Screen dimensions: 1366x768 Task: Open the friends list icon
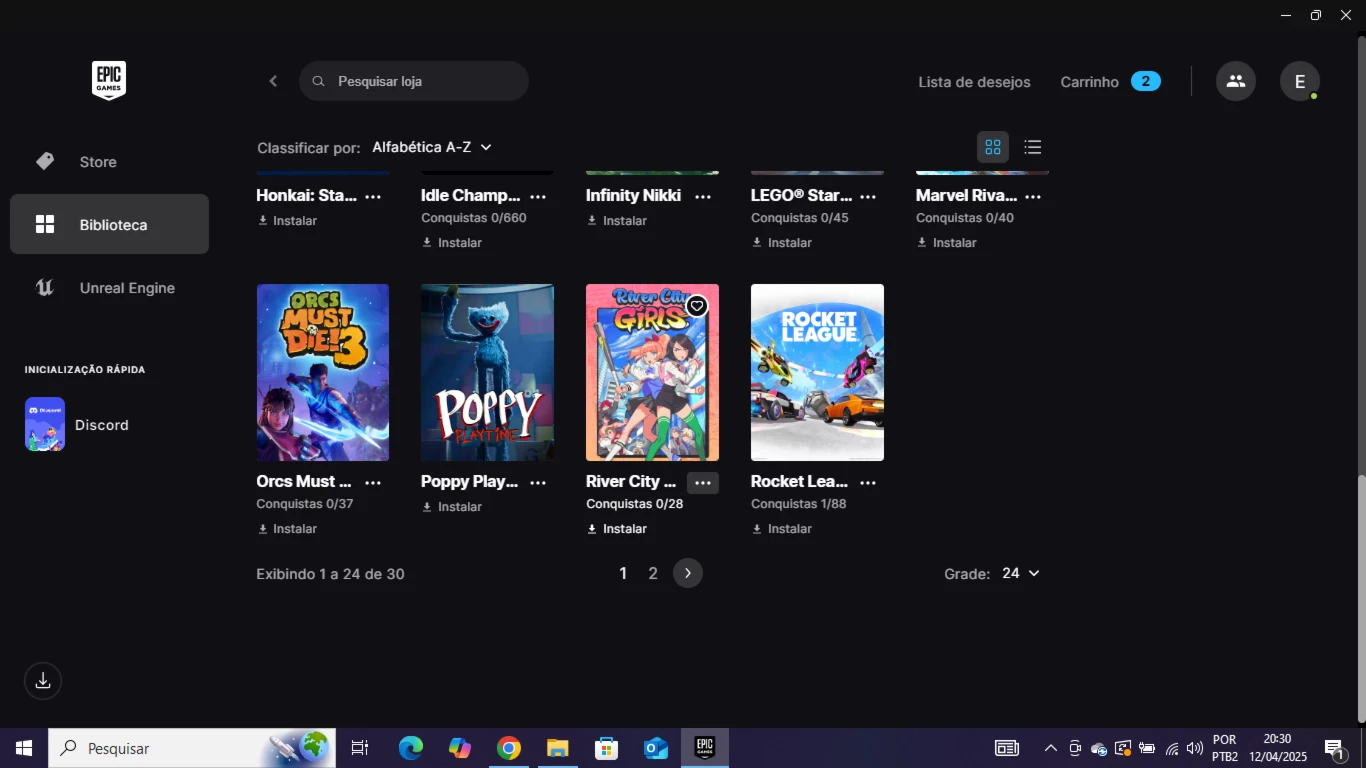tap(1236, 81)
